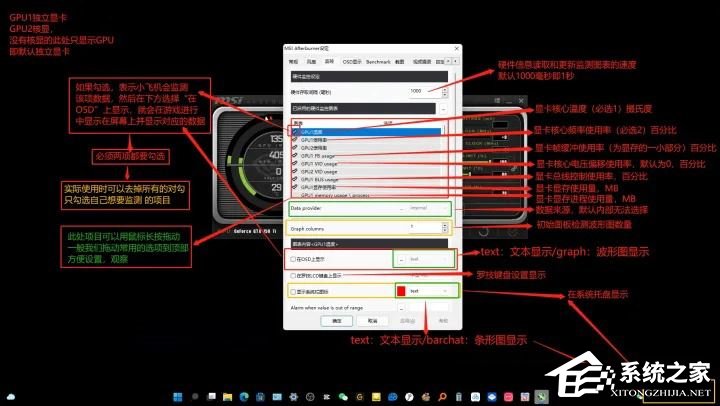The width and height of the screenshot is (720, 406).
Task: Open the tray icon text/barchart dropdown
Action: (x=429, y=291)
